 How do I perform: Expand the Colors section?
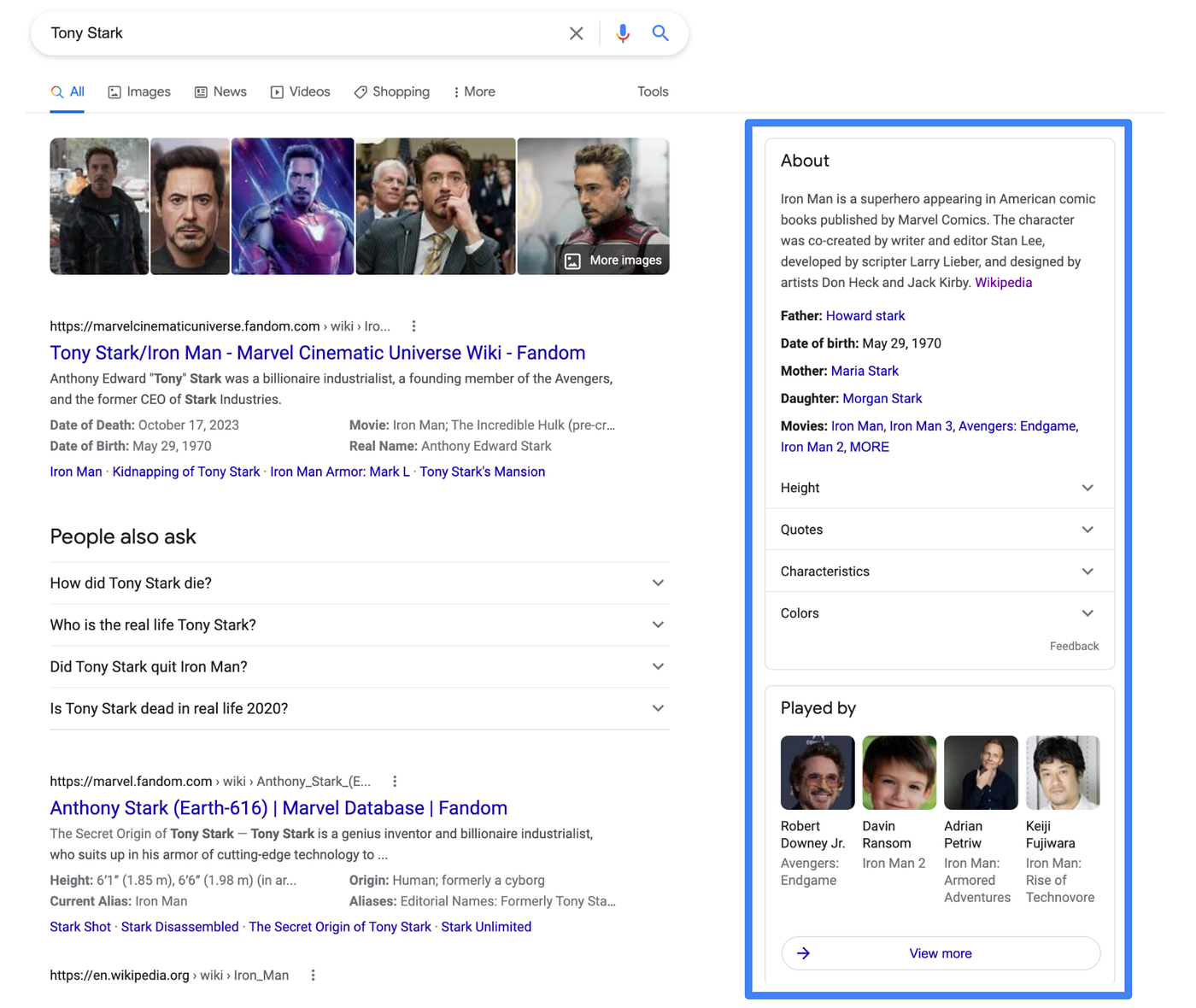pyautogui.click(x=940, y=614)
